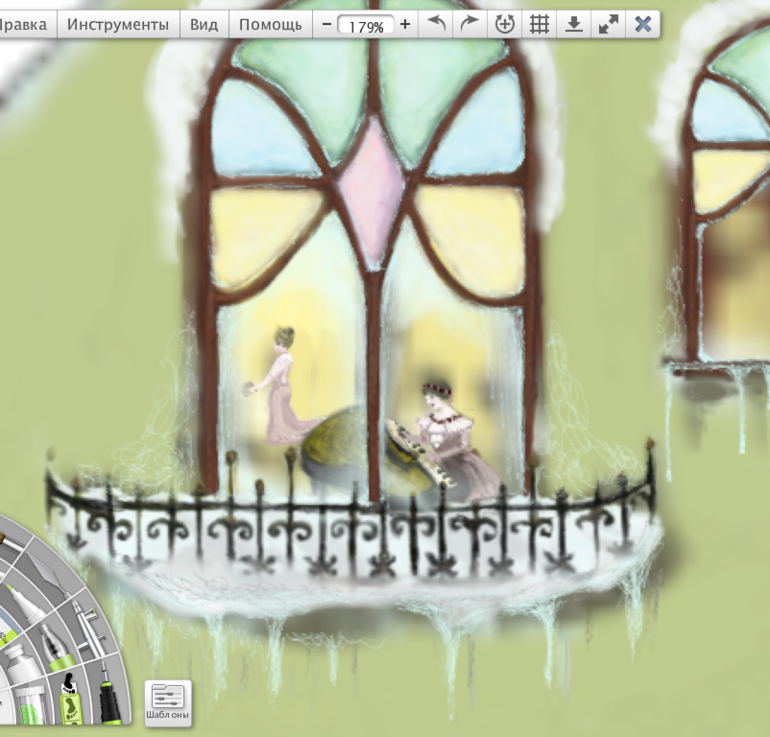Click the undo arrow in toolbar
This screenshot has width=770, height=737.
(x=437, y=25)
